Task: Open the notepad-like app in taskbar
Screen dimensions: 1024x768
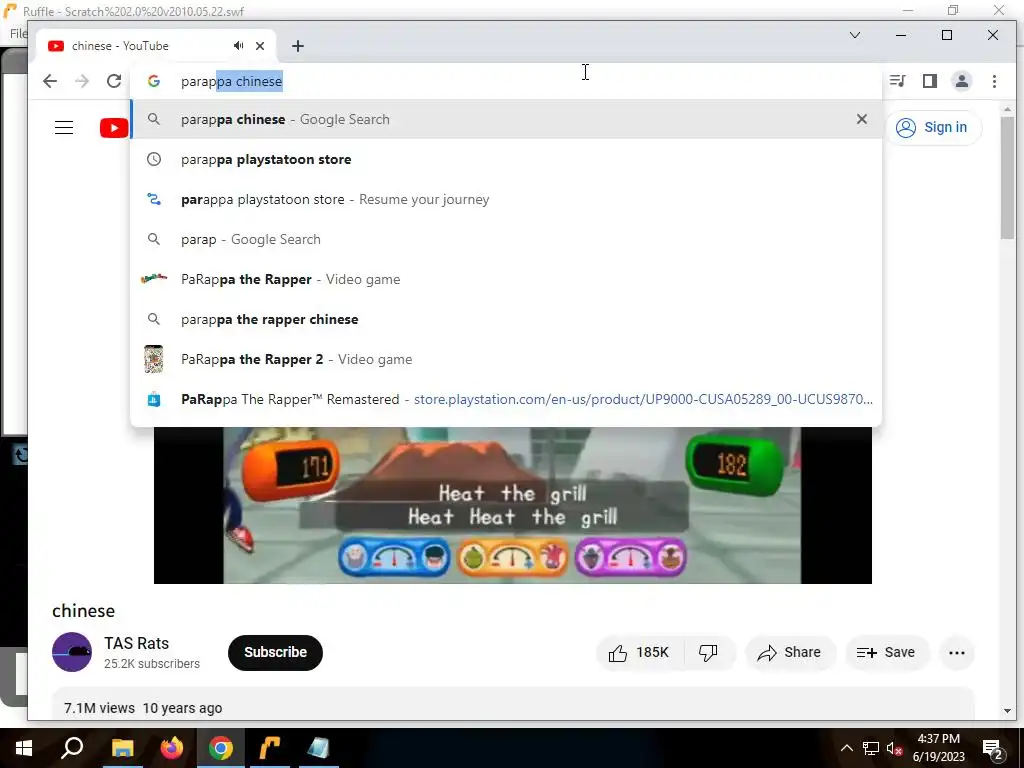Action: click(x=319, y=748)
